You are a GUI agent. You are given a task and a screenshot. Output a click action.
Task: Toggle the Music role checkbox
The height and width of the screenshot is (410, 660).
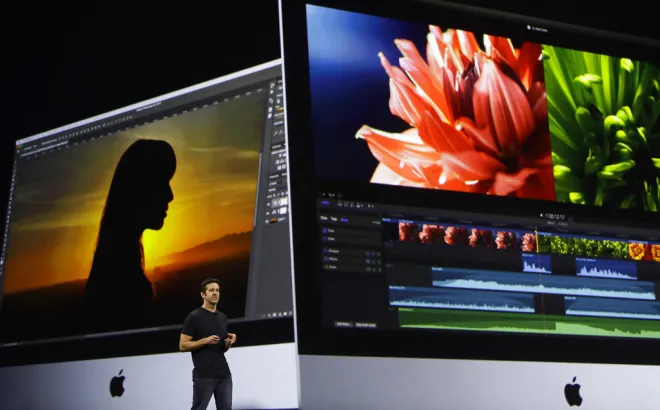326,266
